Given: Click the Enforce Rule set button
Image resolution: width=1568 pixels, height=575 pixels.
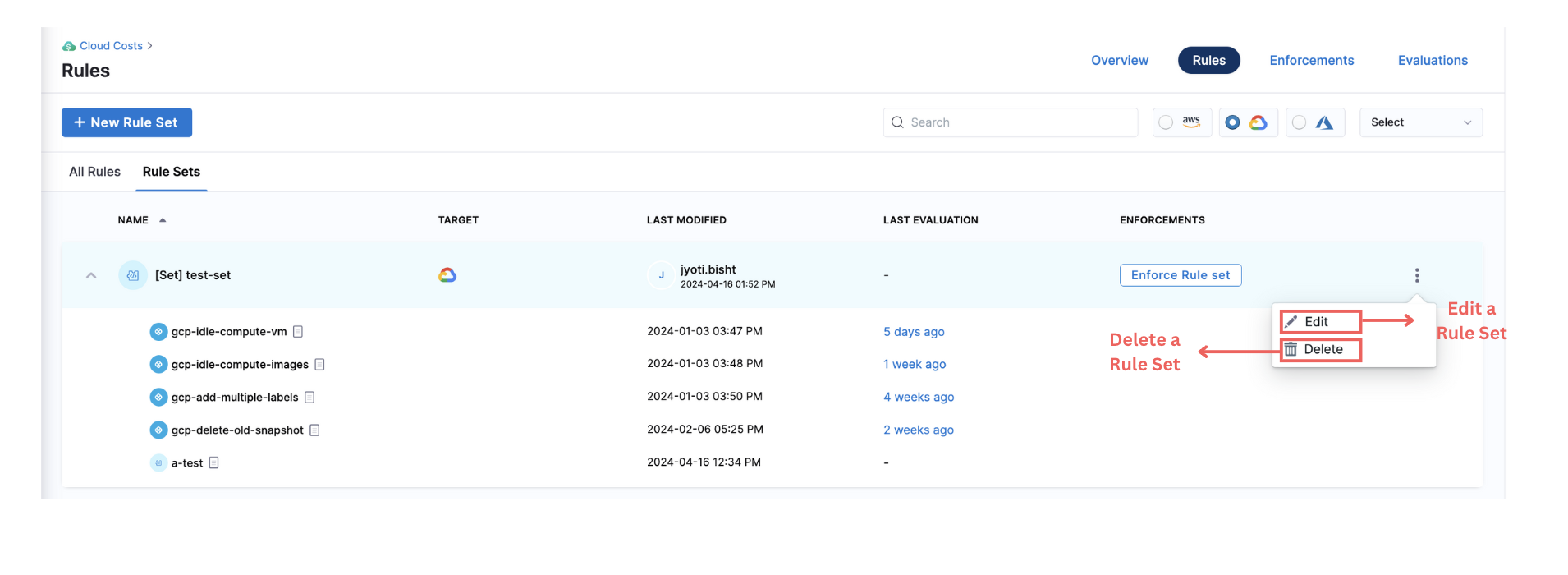Looking at the screenshot, I should (1180, 275).
